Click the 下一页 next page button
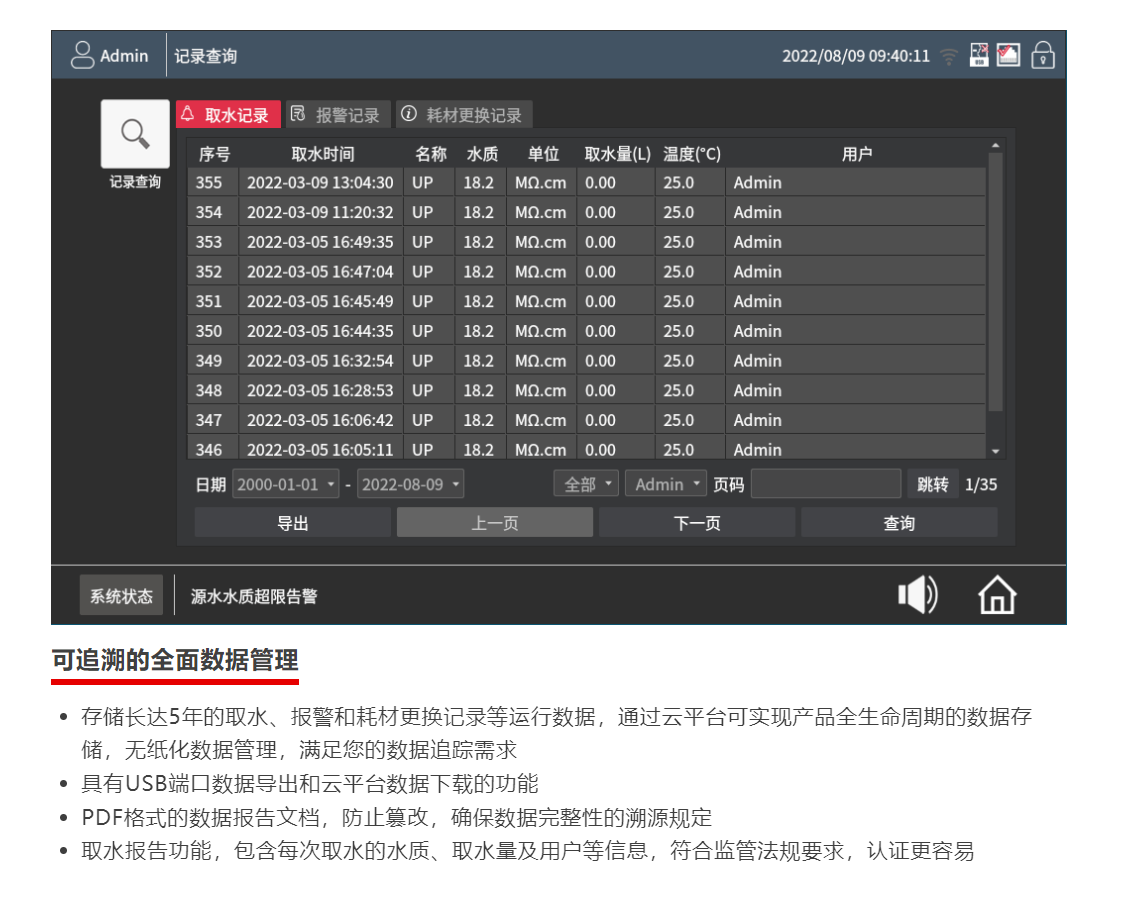Viewport: 1137px width, 901px height. pyautogui.click(x=697, y=523)
